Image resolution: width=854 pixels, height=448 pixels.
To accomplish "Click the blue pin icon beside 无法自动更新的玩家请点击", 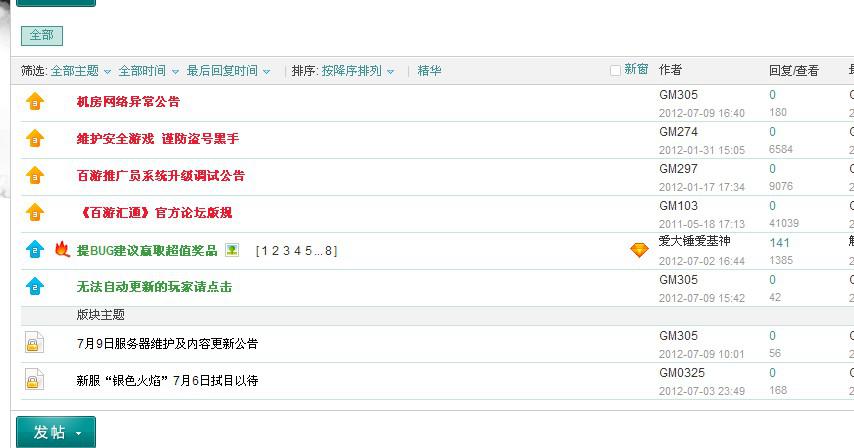I will [x=35, y=286].
